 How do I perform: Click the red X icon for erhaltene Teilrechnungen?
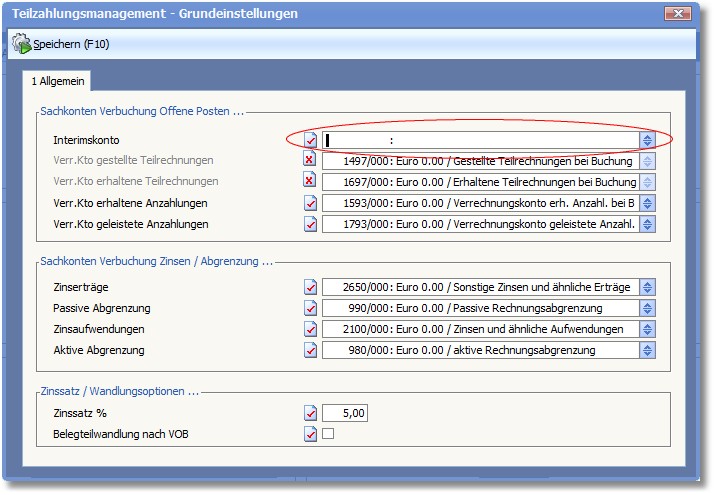pos(310,181)
